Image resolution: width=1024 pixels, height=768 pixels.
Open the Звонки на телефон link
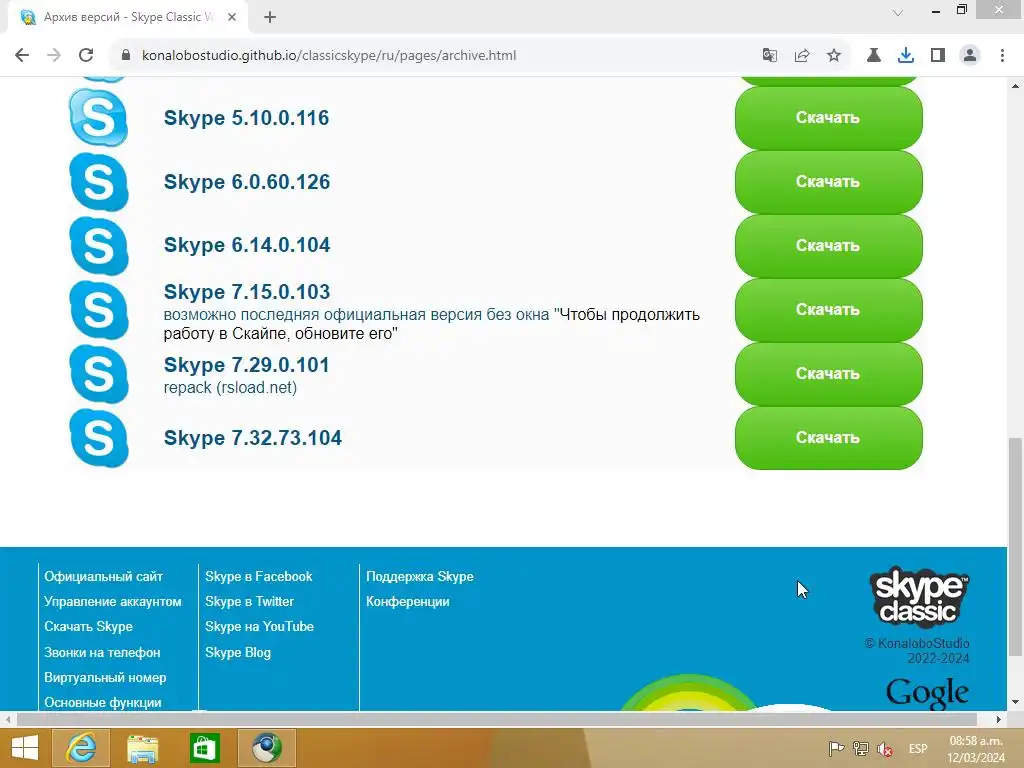coord(102,652)
